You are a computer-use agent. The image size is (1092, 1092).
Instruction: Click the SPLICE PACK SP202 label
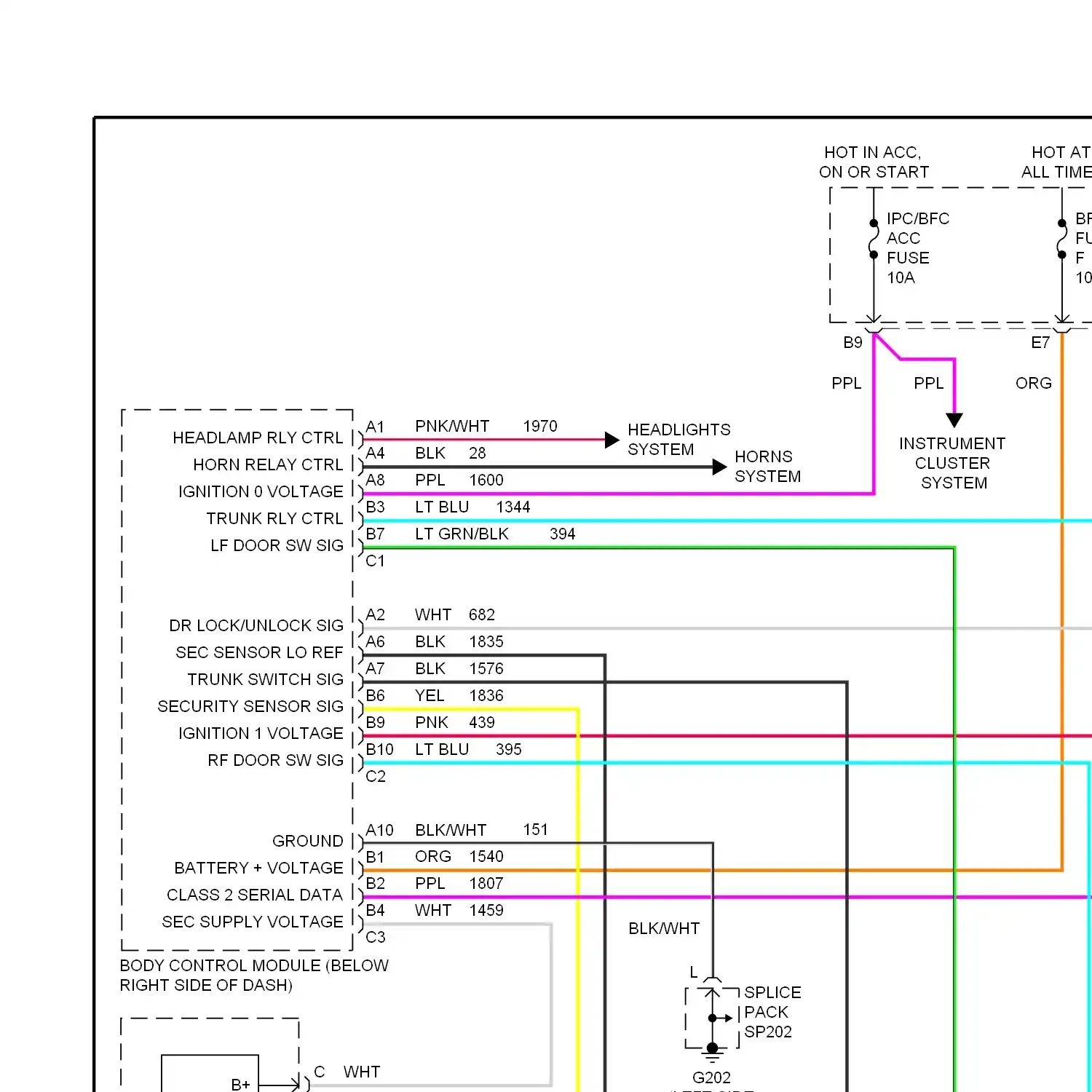(772, 1012)
